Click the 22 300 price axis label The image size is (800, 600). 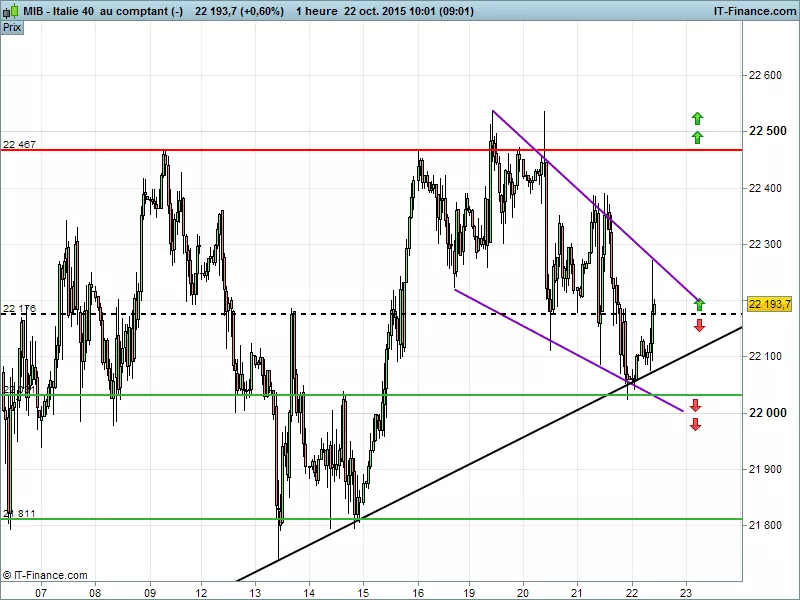tap(765, 244)
